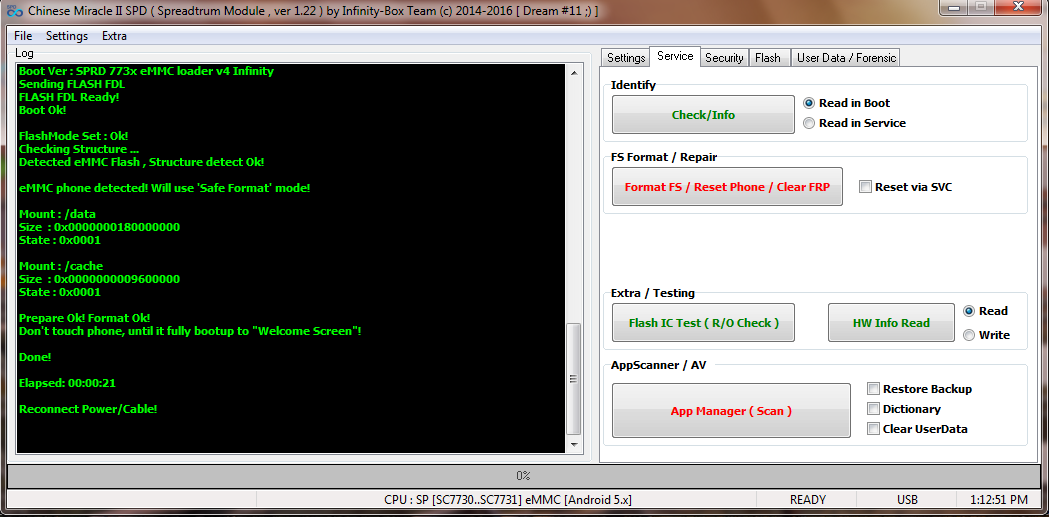Click the 0% progress bar

click(523, 476)
